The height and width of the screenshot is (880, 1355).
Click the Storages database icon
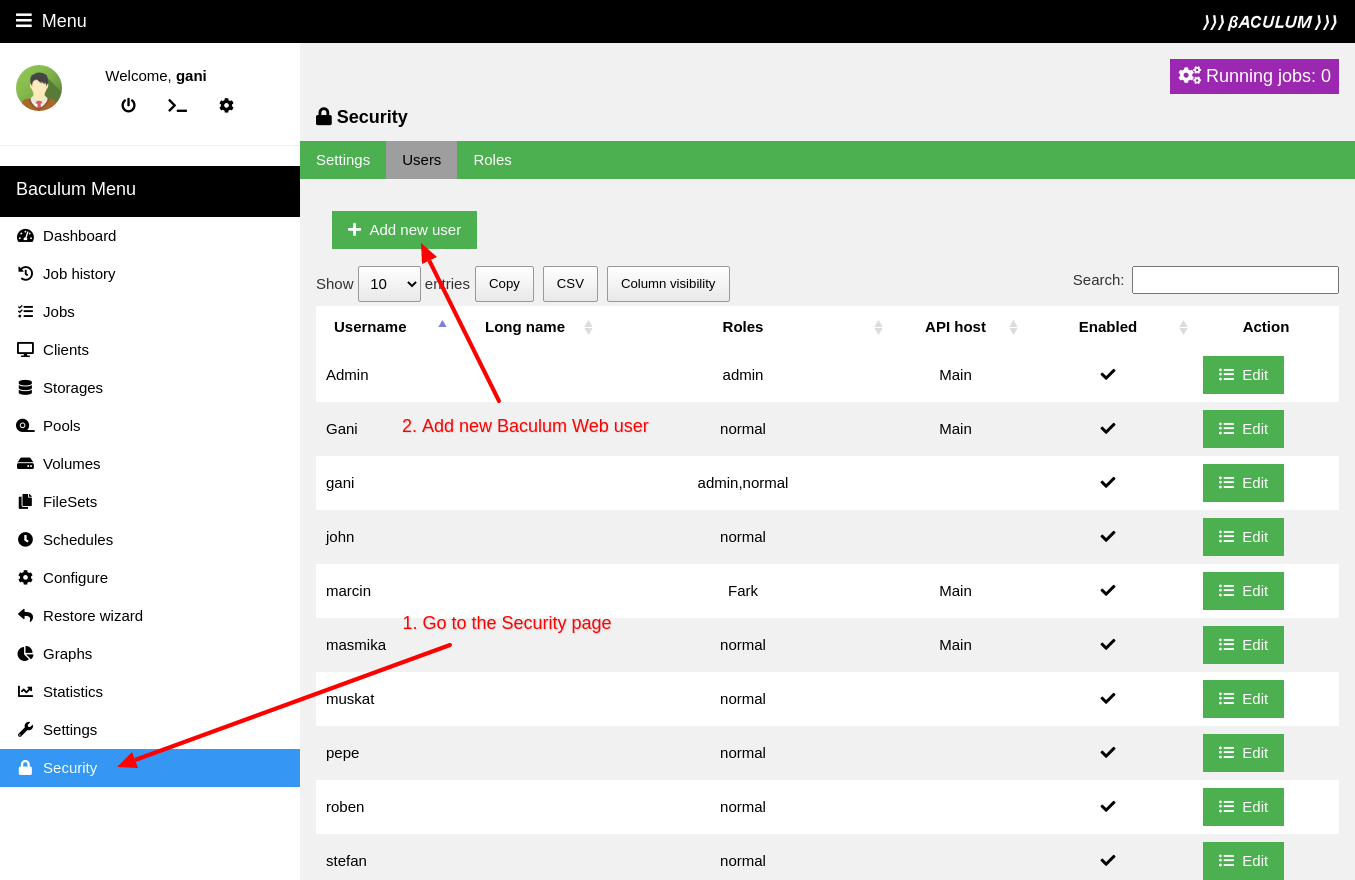click(25, 388)
